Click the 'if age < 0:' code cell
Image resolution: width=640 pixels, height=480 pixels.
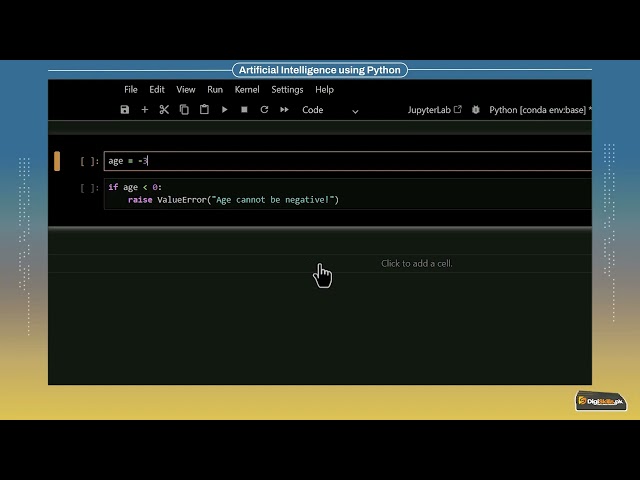pos(348,193)
